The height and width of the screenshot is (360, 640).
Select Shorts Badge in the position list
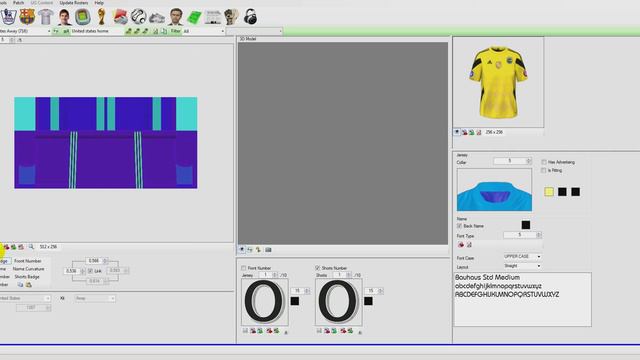(27, 277)
